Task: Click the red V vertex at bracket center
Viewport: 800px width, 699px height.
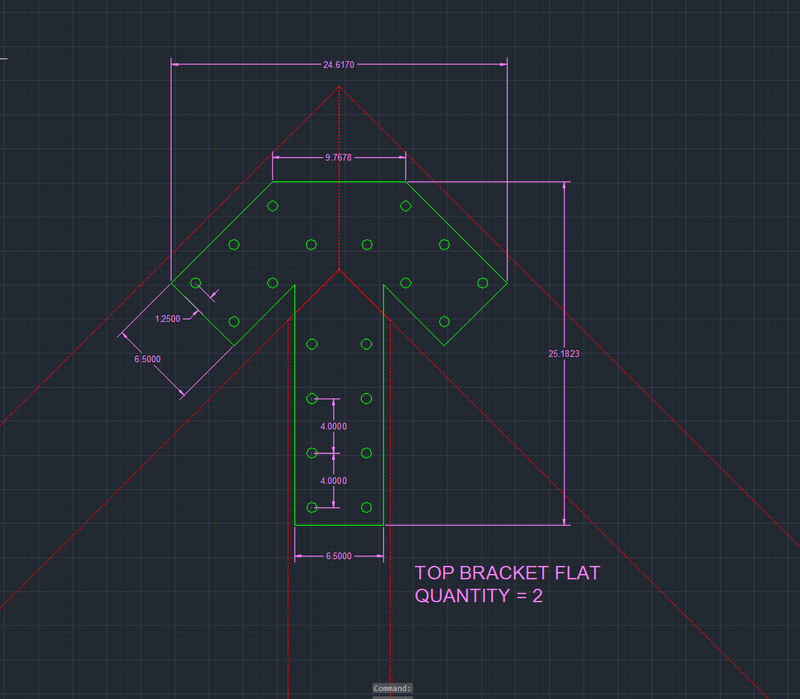Action: click(x=339, y=270)
